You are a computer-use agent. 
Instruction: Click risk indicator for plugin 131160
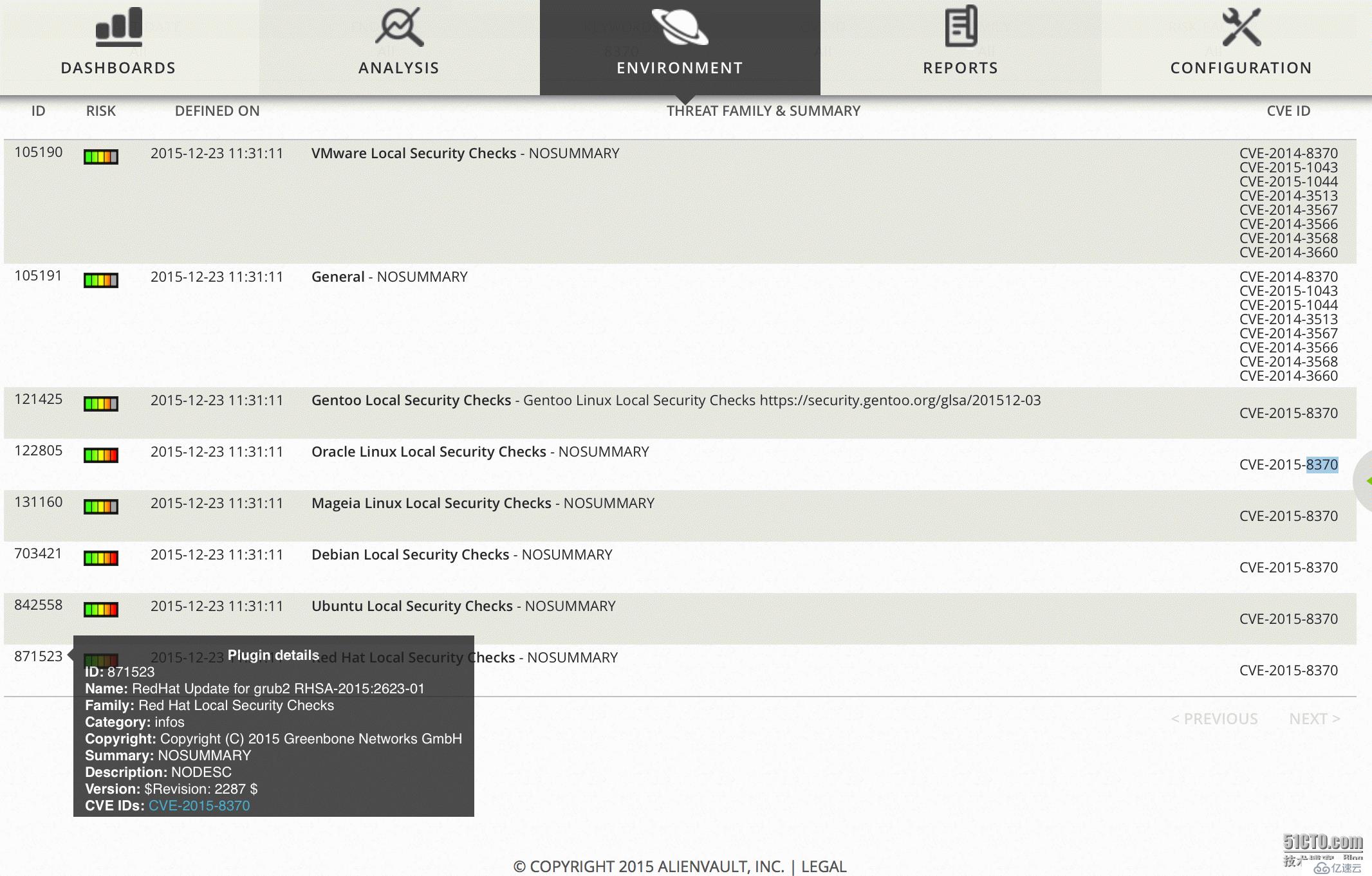101,507
